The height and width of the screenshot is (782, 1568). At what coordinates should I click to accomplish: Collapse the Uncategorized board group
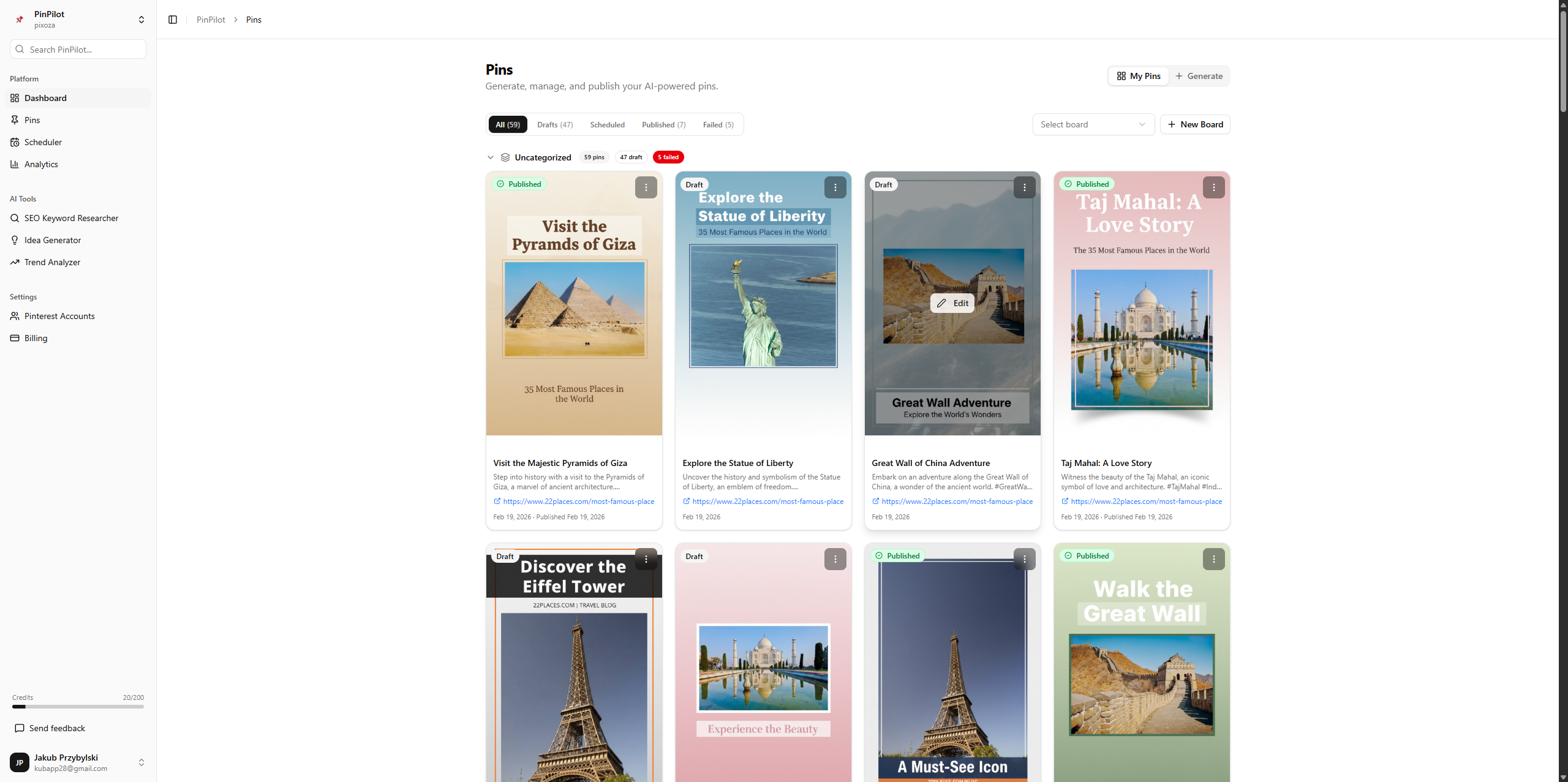[491, 157]
